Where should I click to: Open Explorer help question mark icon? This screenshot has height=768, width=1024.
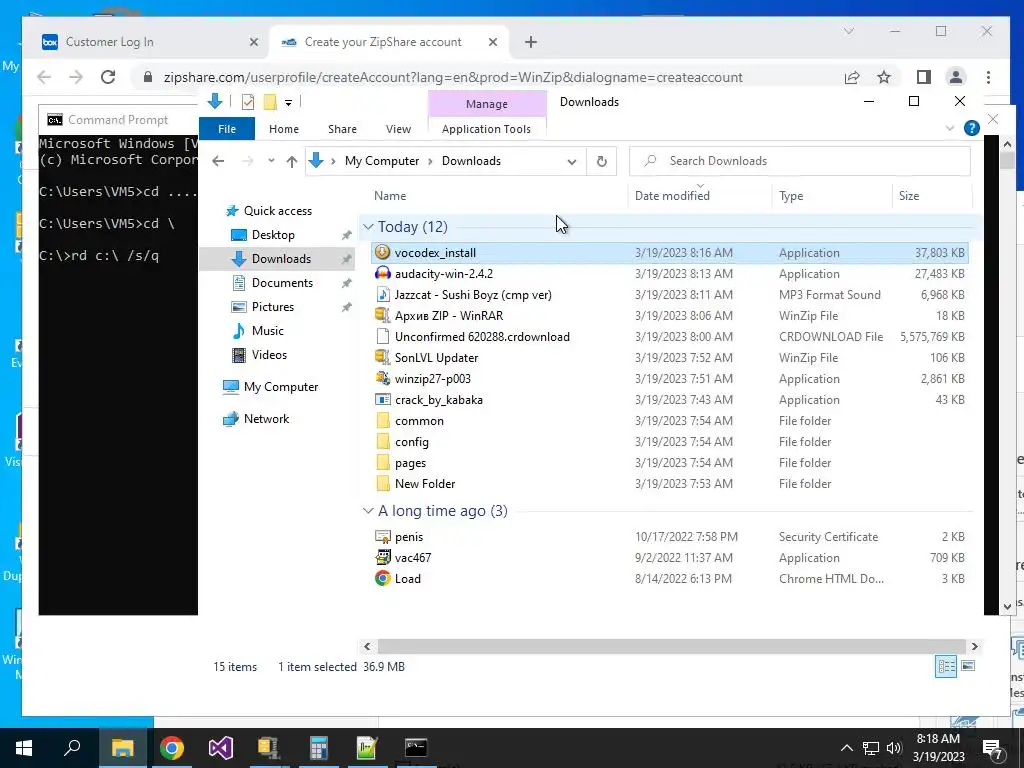pyautogui.click(x=971, y=129)
